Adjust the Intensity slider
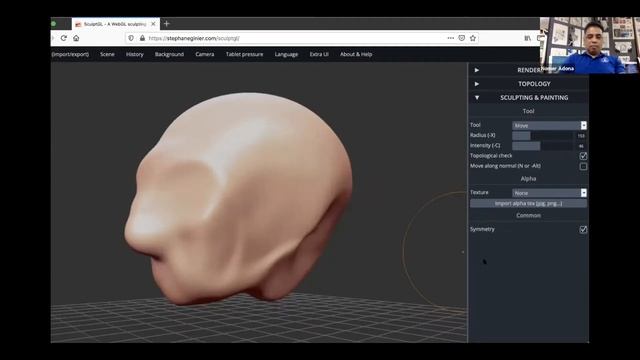The image size is (640, 360). (542, 146)
